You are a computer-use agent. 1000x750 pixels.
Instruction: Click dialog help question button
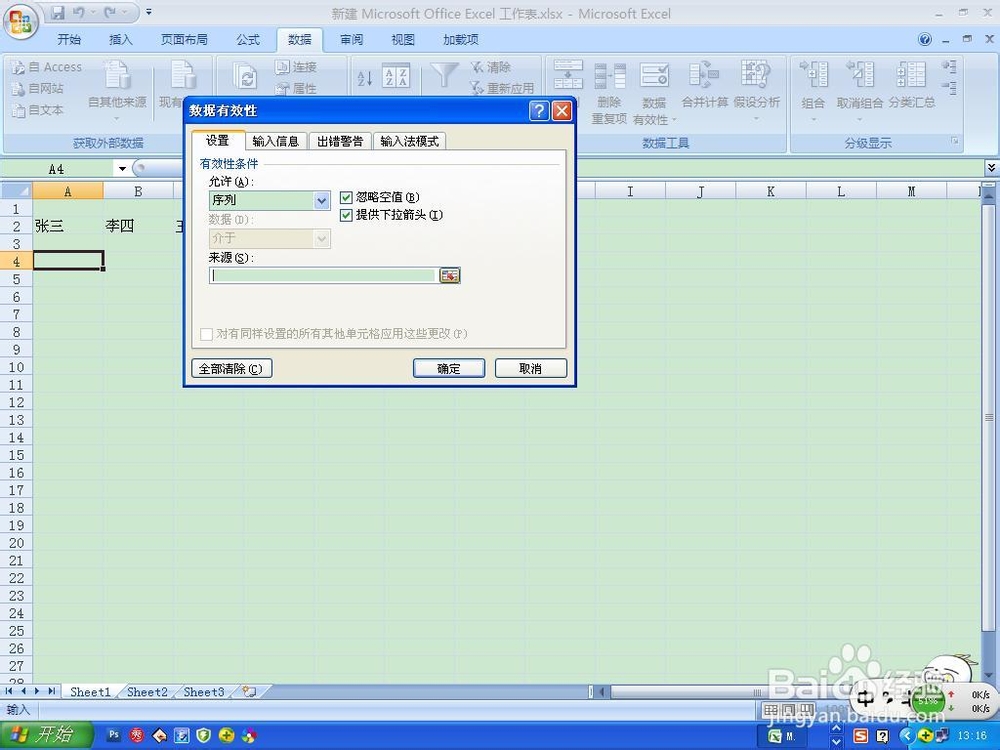[x=539, y=111]
